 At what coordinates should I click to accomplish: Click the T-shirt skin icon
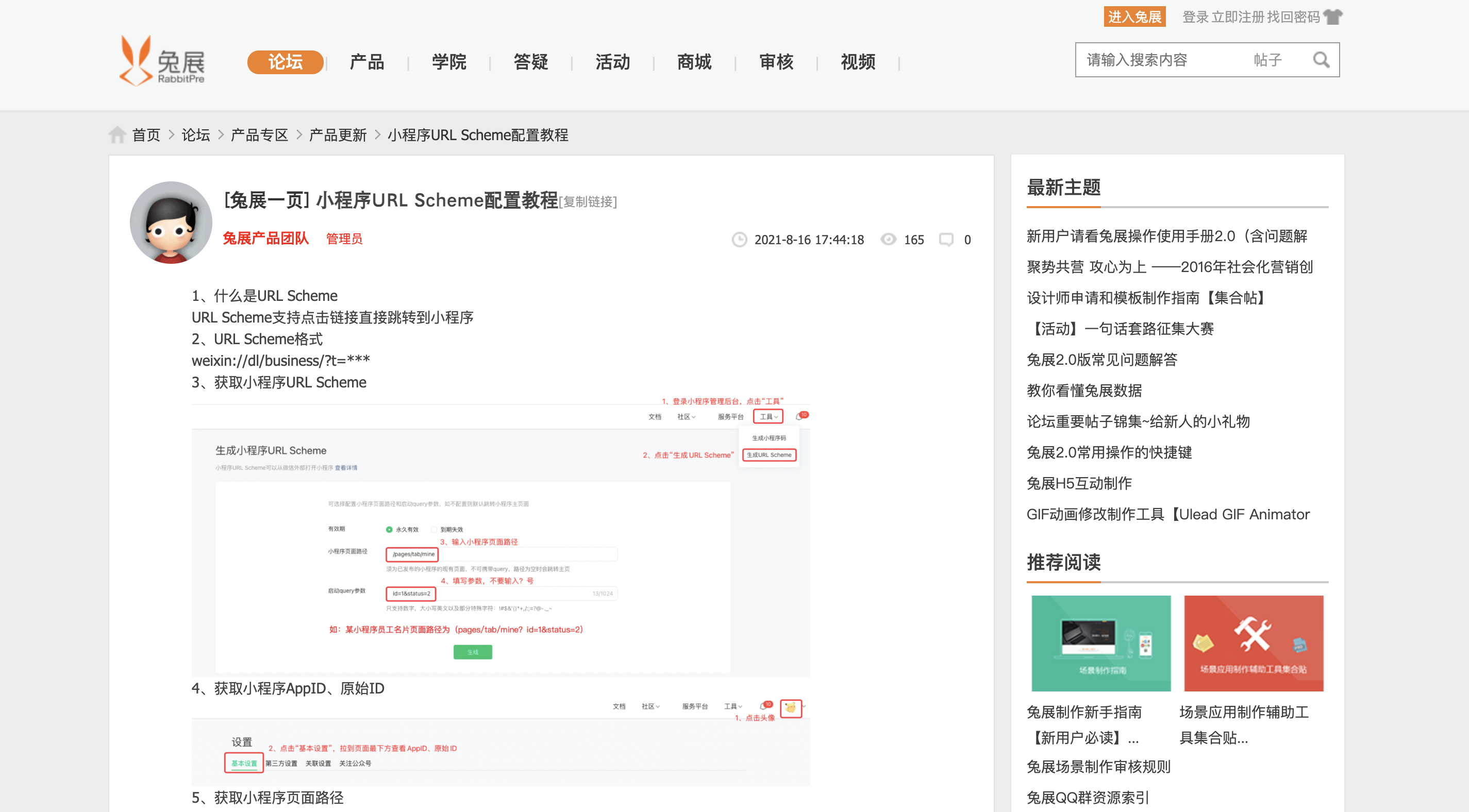1333,16
